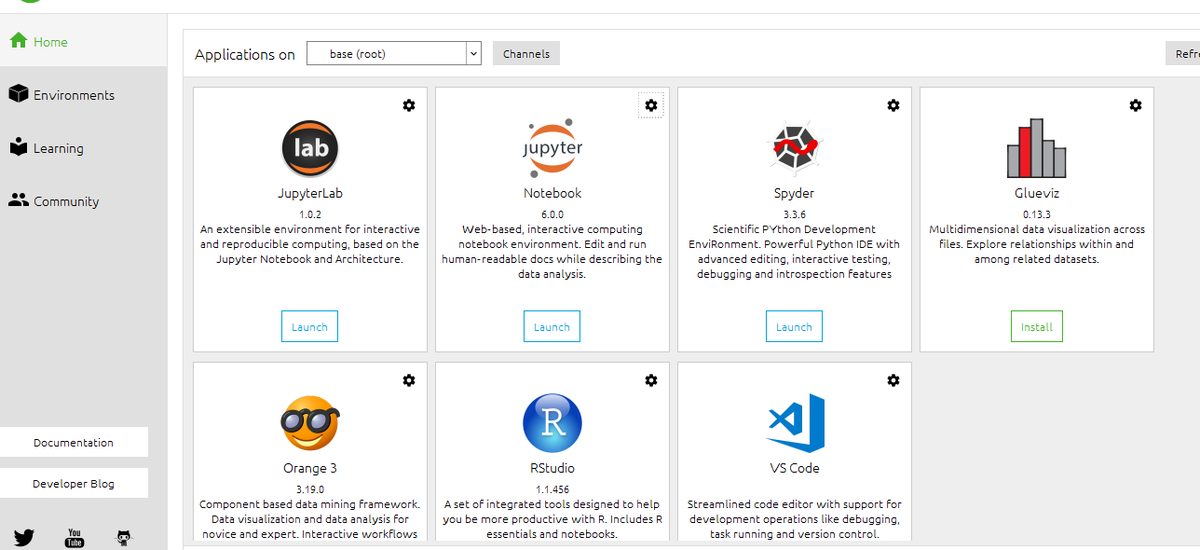Click the Applications on label
1200x550 pixels.
[245, 55]
